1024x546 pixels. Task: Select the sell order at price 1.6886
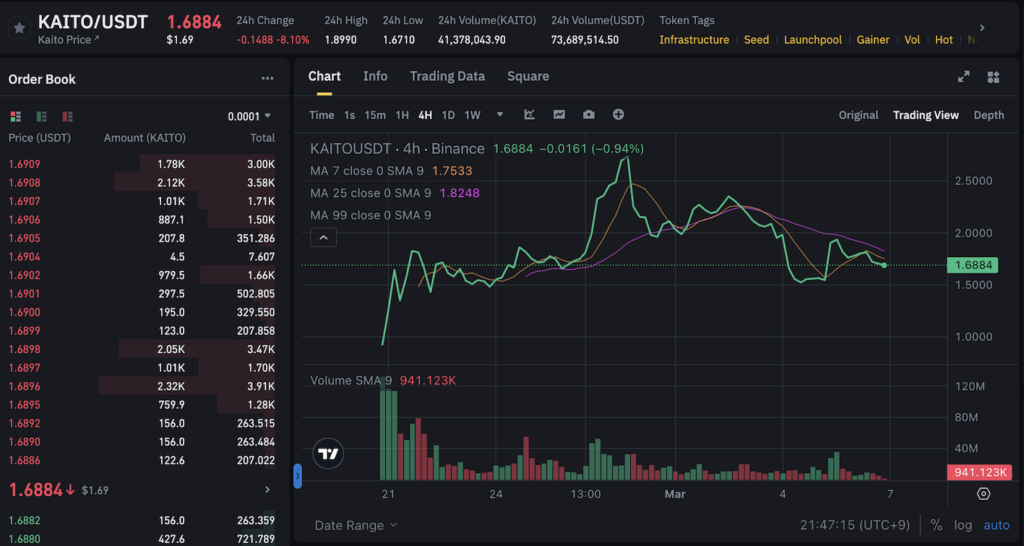point(142,460)
